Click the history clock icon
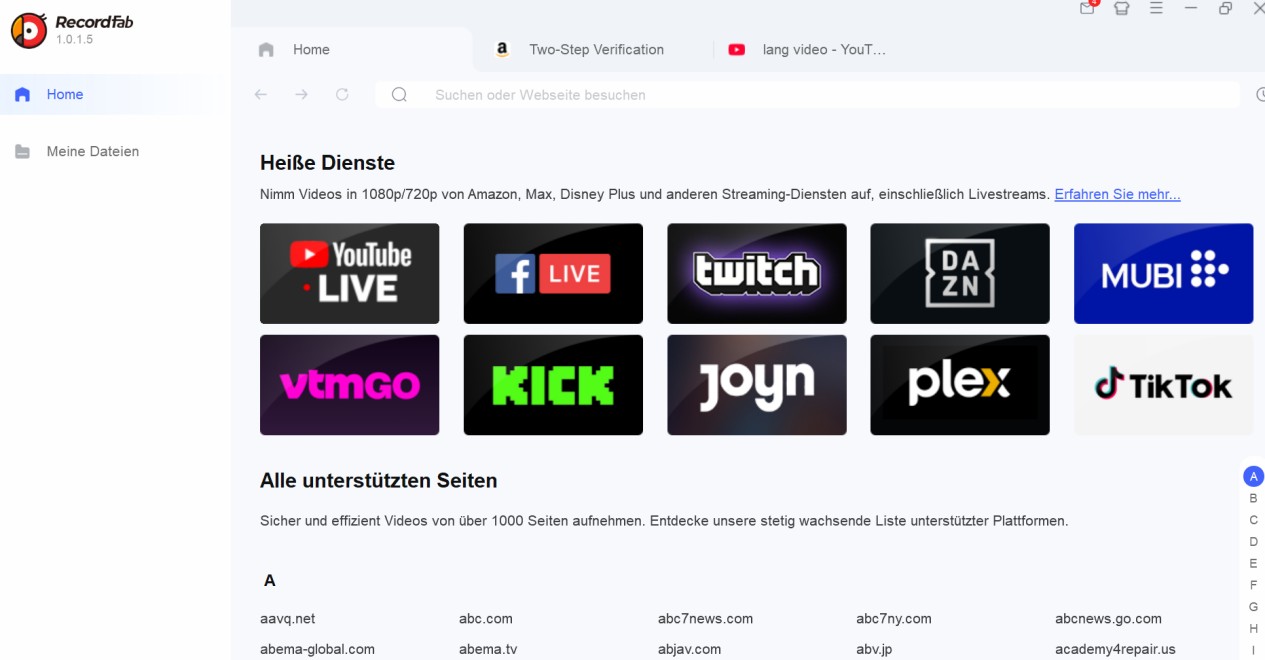This screenshot has height=660, width=1265. [x=1259, y=95]
